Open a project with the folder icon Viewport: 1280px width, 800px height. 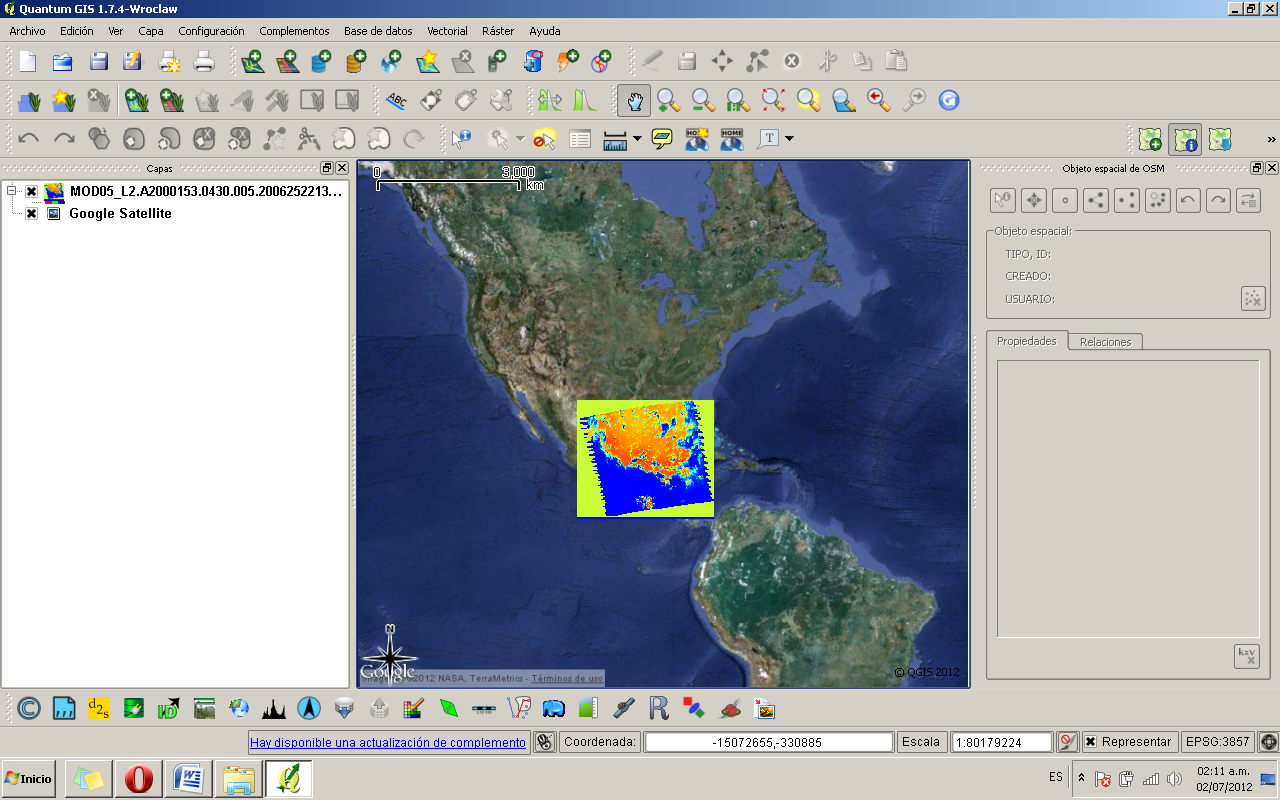click(63, 62)
